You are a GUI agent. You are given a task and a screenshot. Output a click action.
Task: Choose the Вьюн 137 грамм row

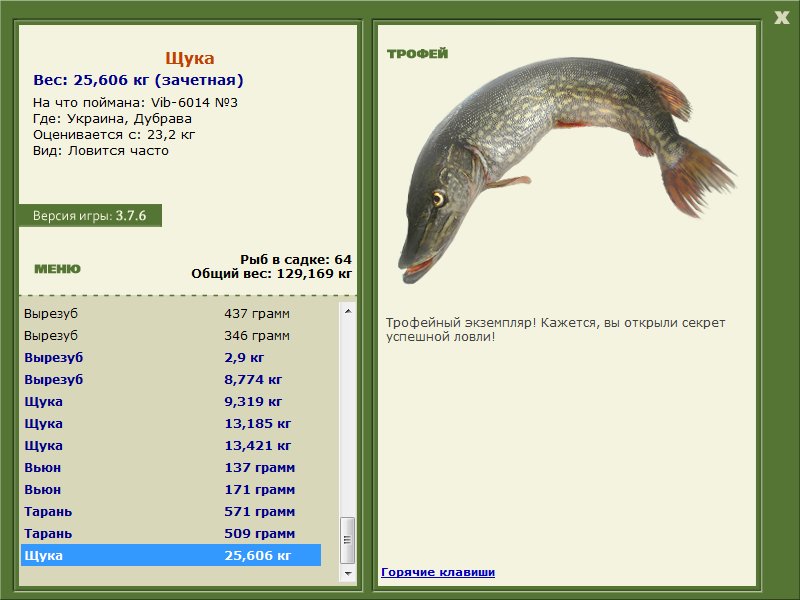point(170,467)
